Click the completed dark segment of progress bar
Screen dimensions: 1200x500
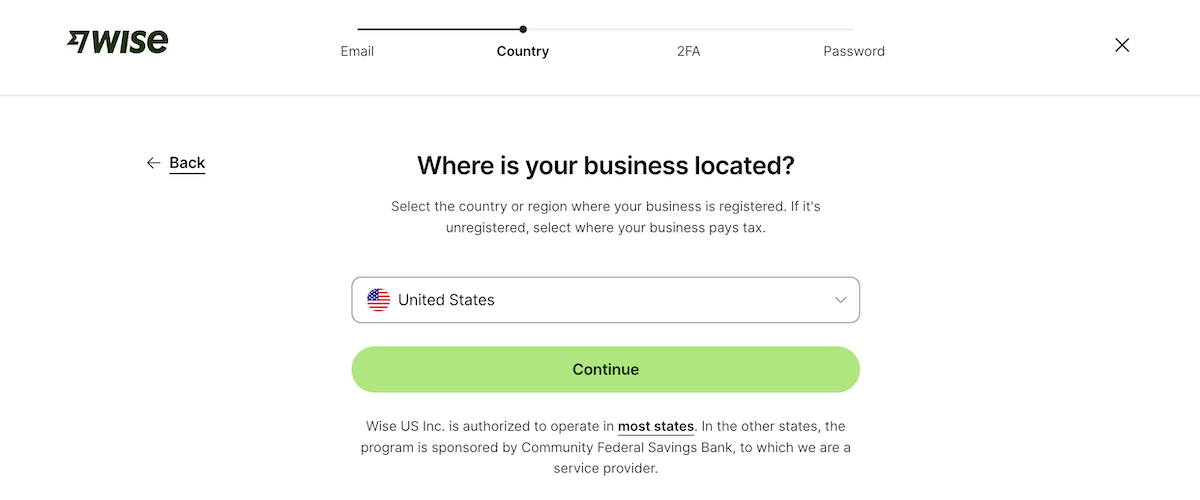point(440,29)
